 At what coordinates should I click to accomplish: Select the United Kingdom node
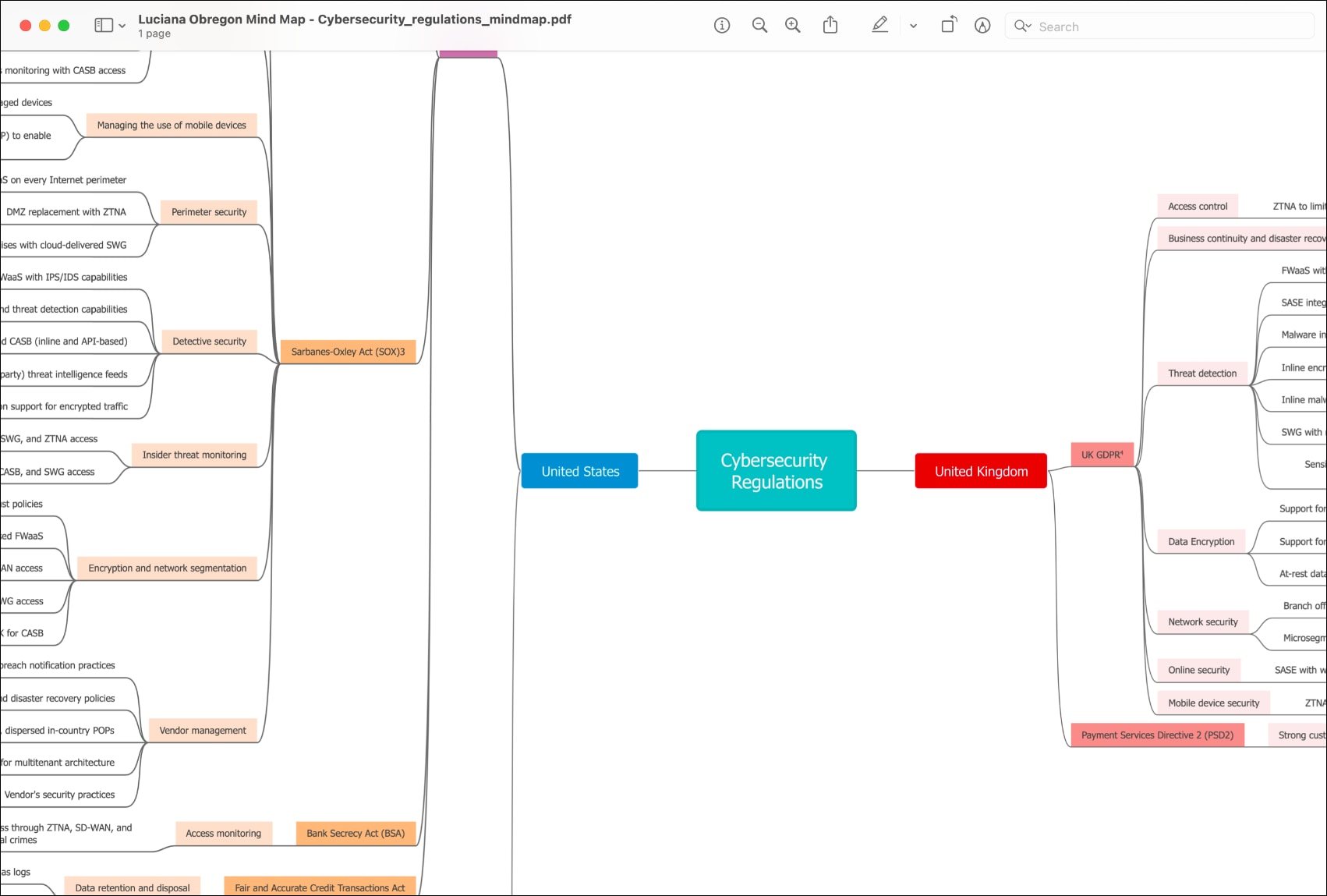(980, 470)
